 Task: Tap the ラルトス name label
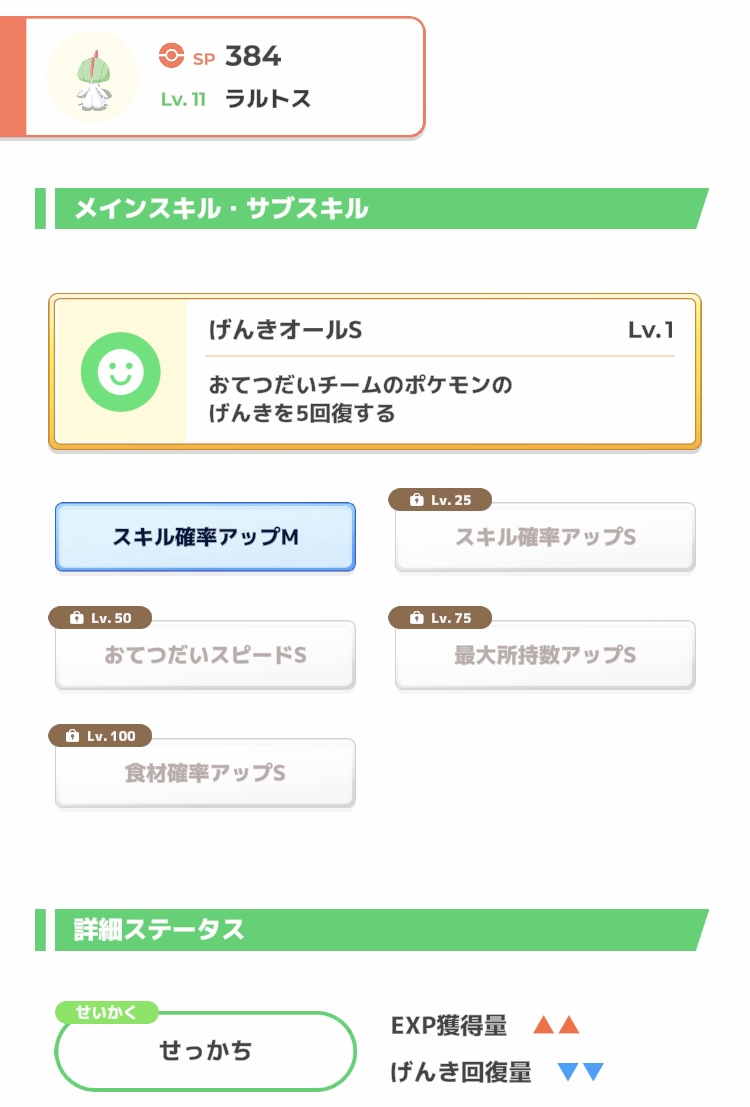click(x=268, y=99)
